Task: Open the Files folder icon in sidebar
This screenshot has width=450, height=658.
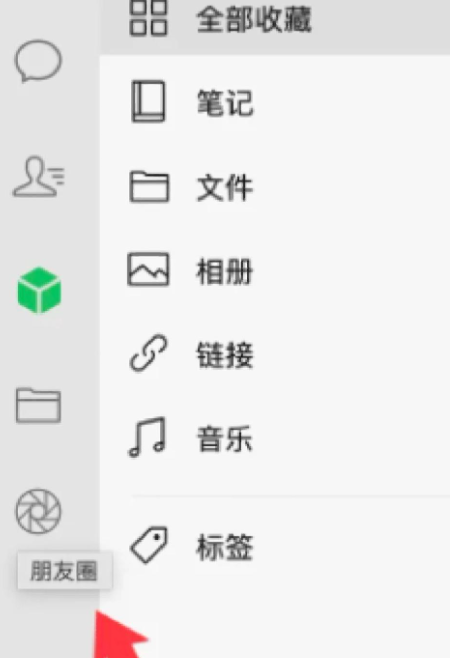Action: [x=38, y=405]
